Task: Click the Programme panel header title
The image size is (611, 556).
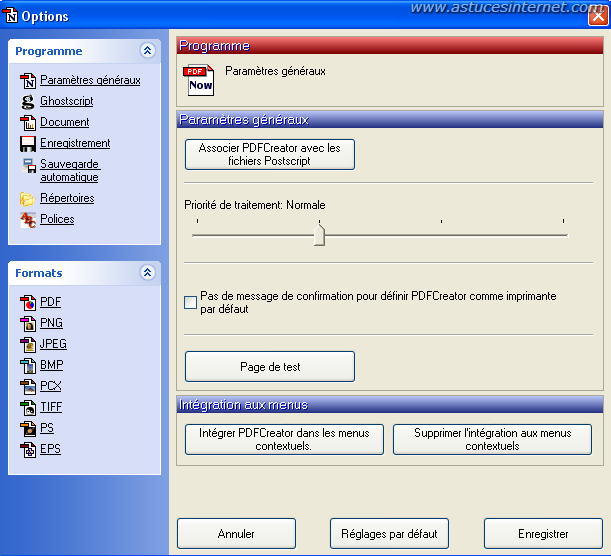Action: click(49, 51)
